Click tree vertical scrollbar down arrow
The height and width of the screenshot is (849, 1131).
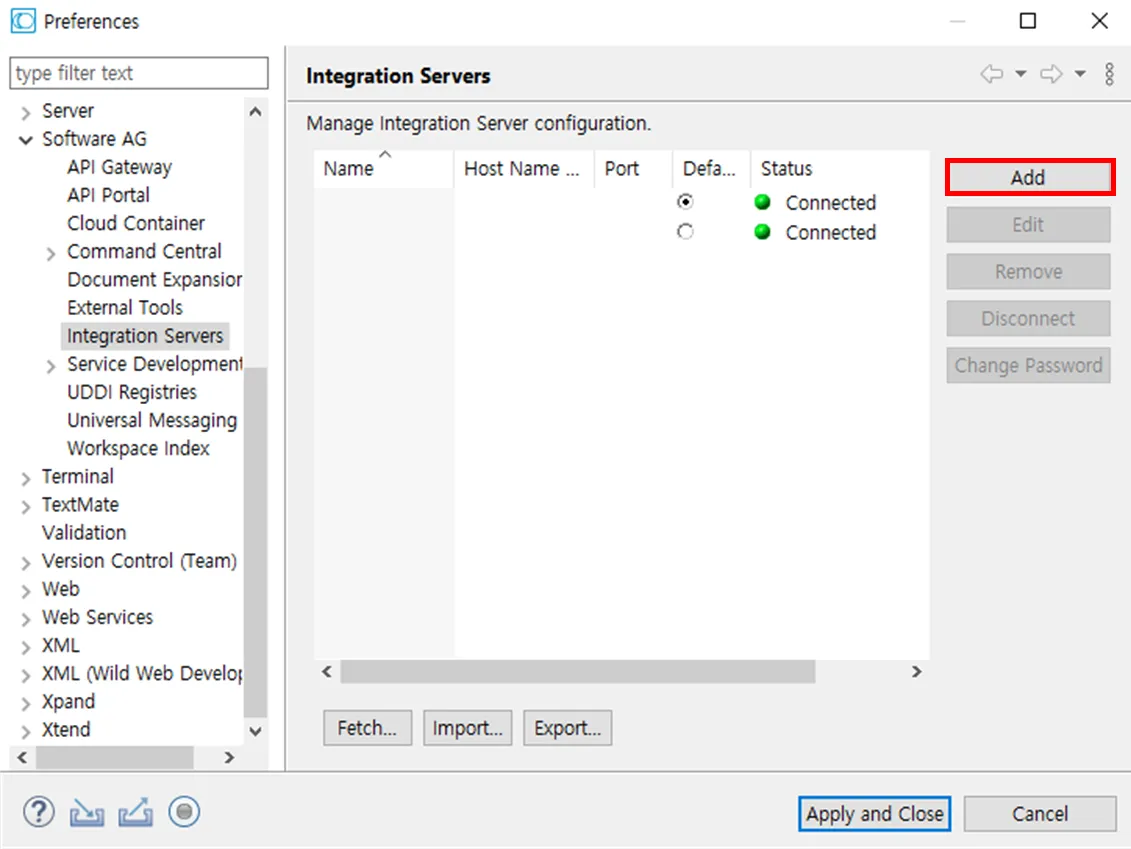point(255,731)
